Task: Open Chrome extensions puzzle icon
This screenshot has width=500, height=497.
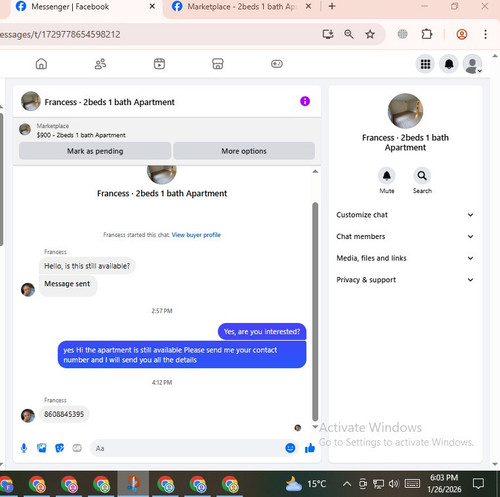Action: pyautogui.click(x=427, y=34)
